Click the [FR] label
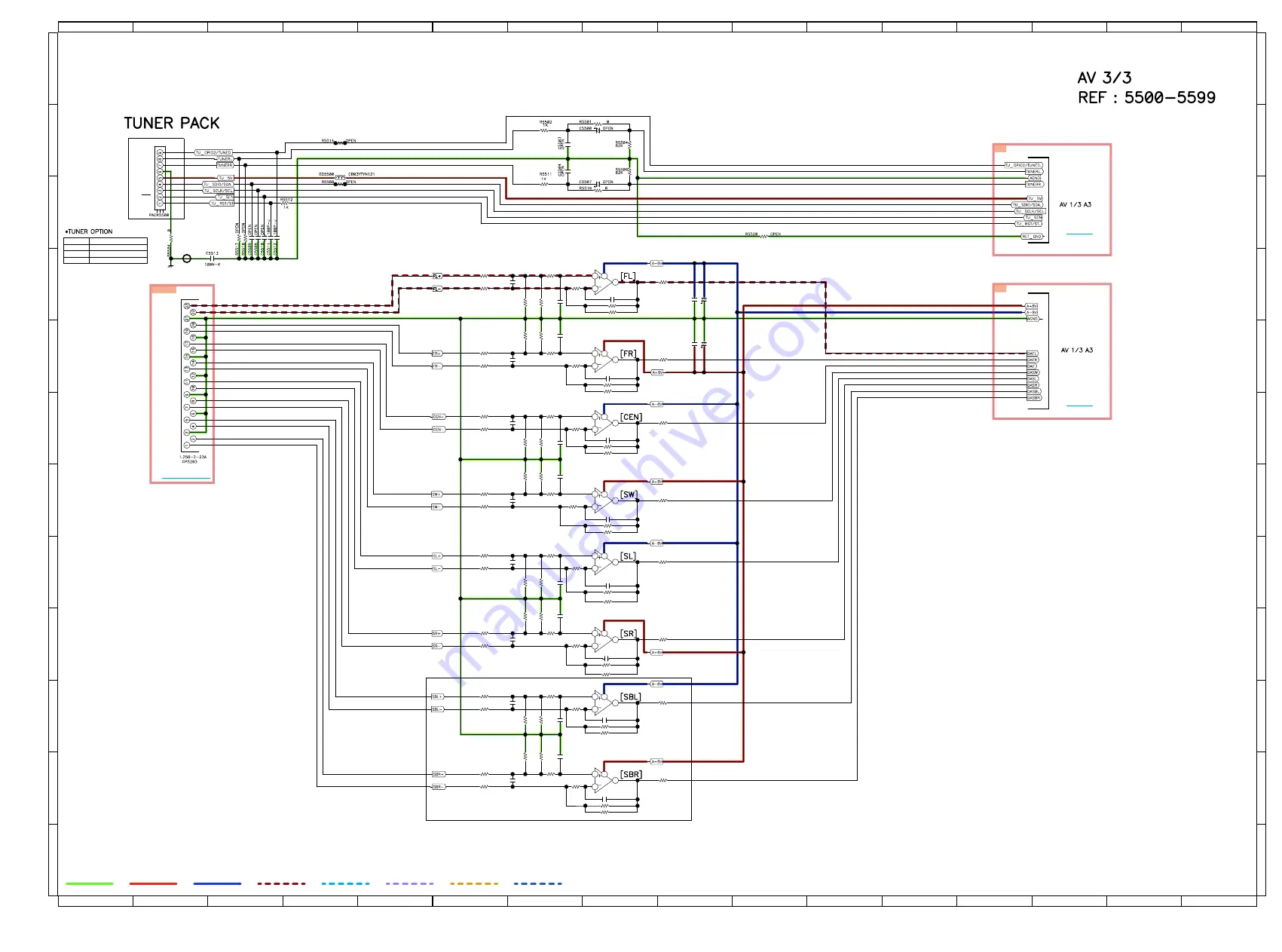The image size is (1282, 952). (629, 354)
